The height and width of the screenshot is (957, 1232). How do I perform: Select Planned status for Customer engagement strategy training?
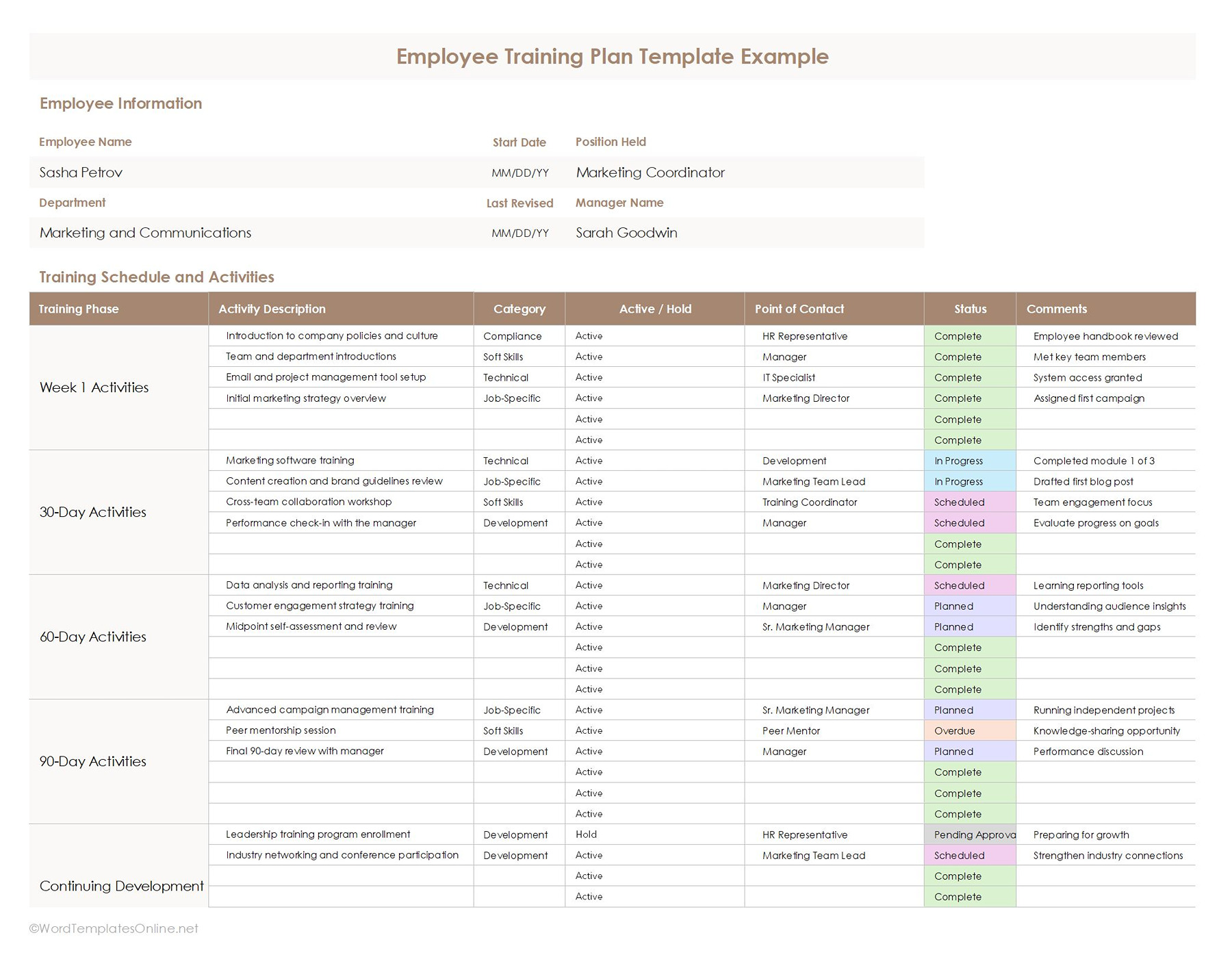[970, 606]
